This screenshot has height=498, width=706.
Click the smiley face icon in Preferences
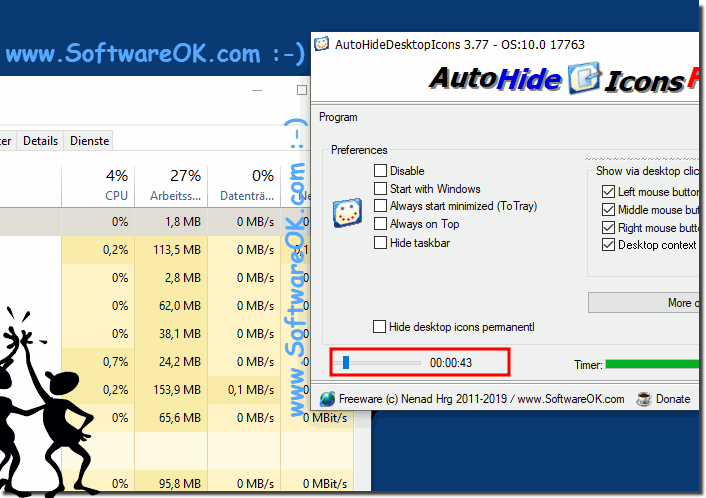tap(347, 213)
